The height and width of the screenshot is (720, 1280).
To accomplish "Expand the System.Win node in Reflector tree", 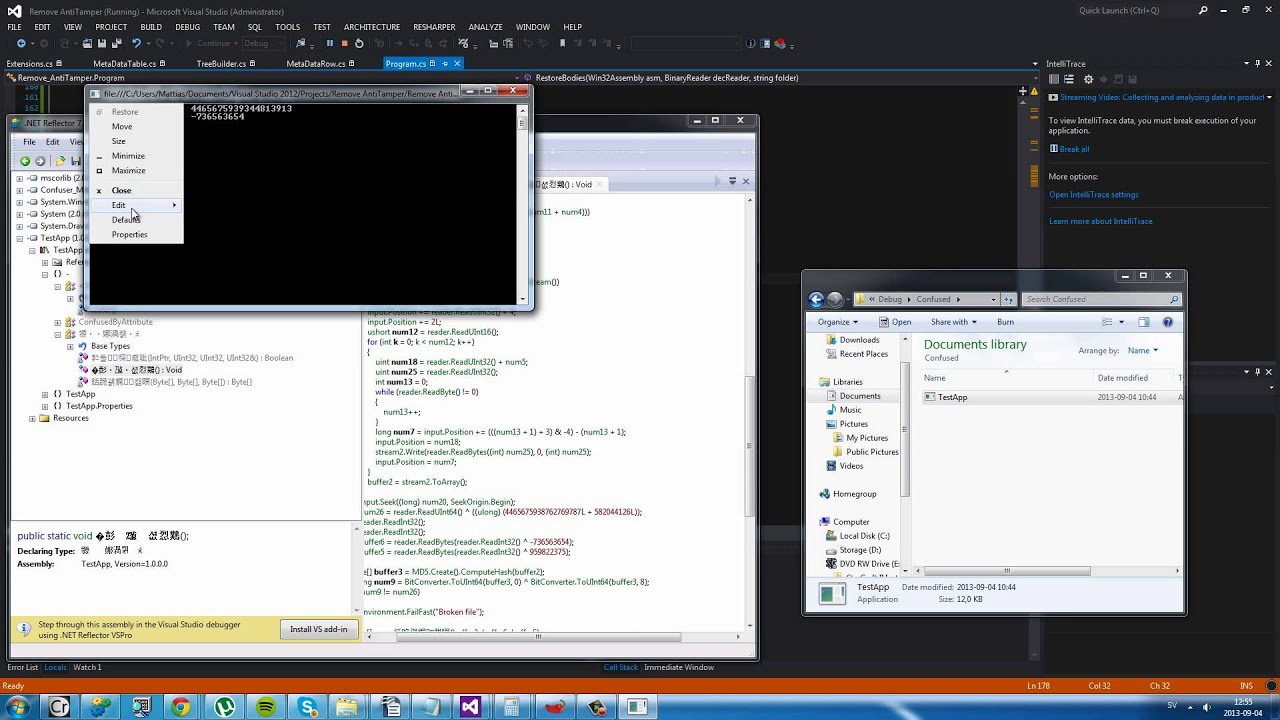I will (x=19, y=202).
